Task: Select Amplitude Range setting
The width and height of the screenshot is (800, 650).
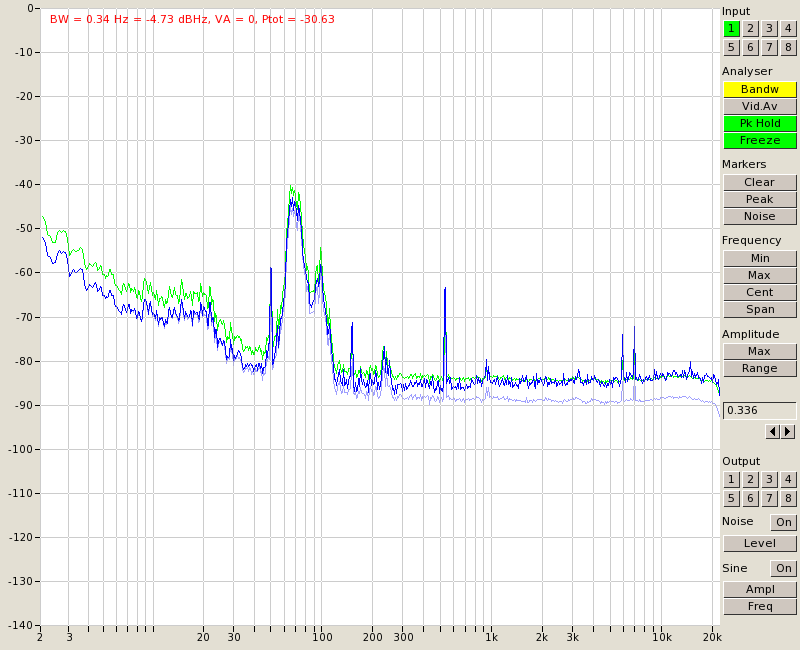Action: pos(760,368)
